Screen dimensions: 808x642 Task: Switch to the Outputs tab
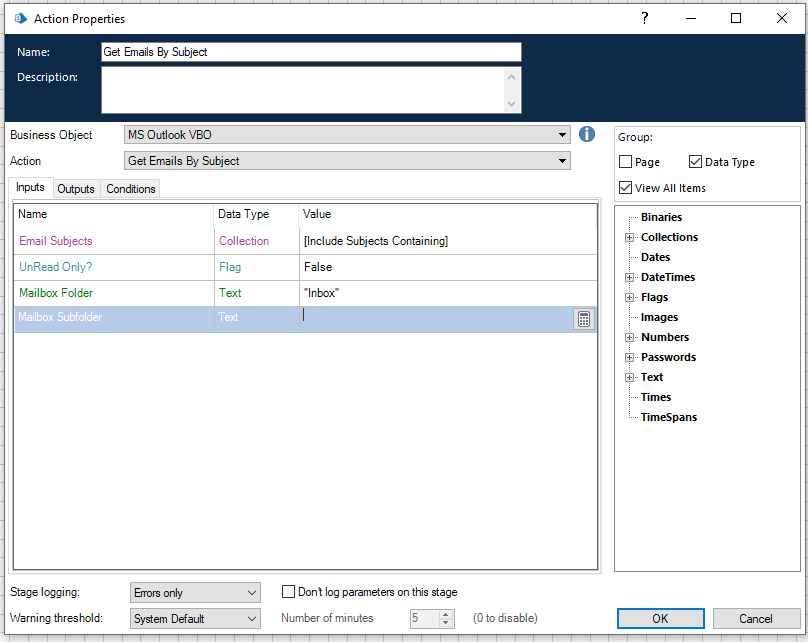[x=76, y=189]
